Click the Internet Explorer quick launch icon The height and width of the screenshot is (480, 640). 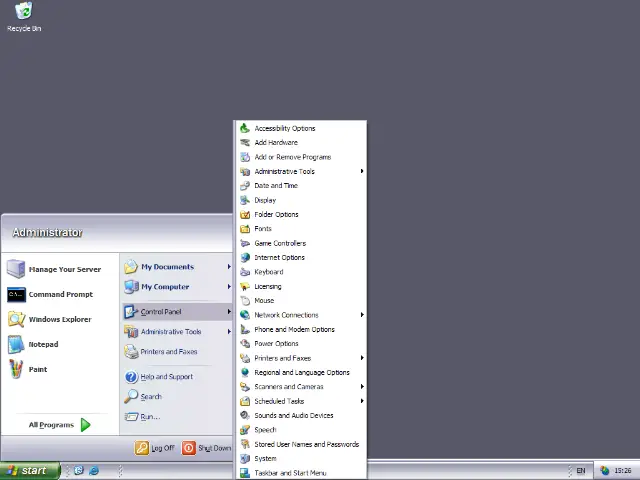[94, 471]
